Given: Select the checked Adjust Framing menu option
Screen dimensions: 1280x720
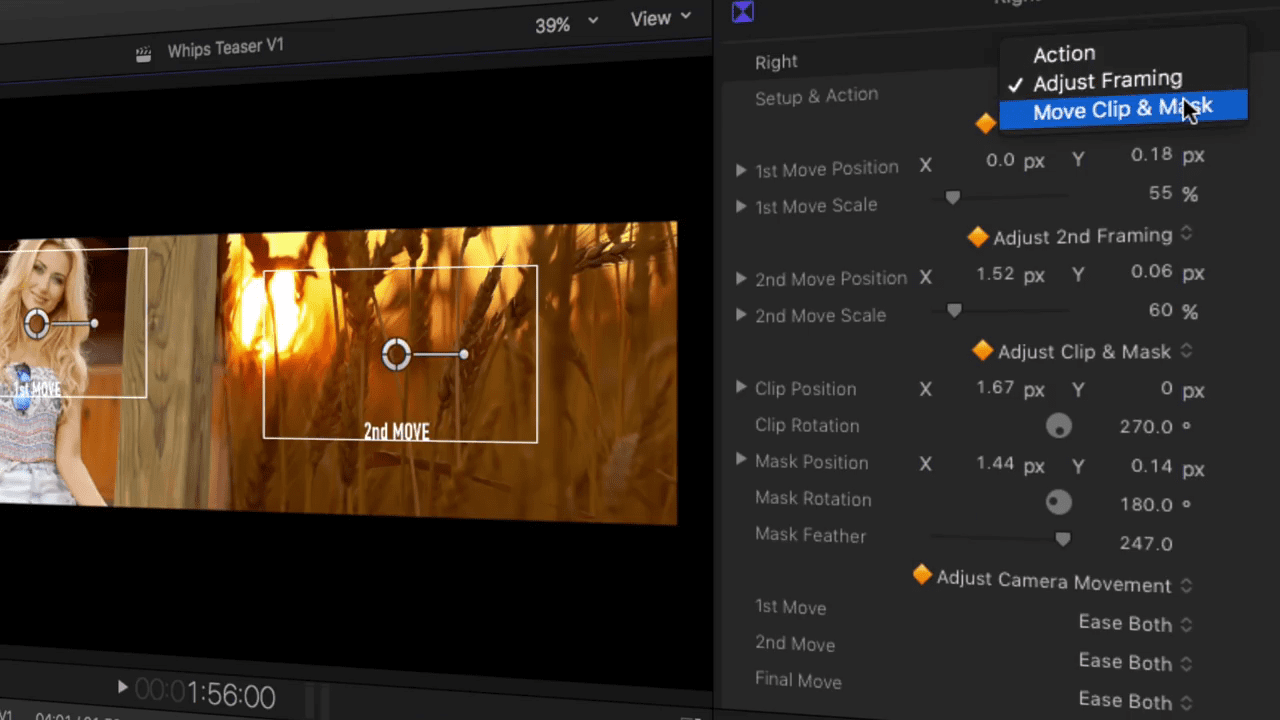Looking at the screenshot, I should coord(1107,81).
